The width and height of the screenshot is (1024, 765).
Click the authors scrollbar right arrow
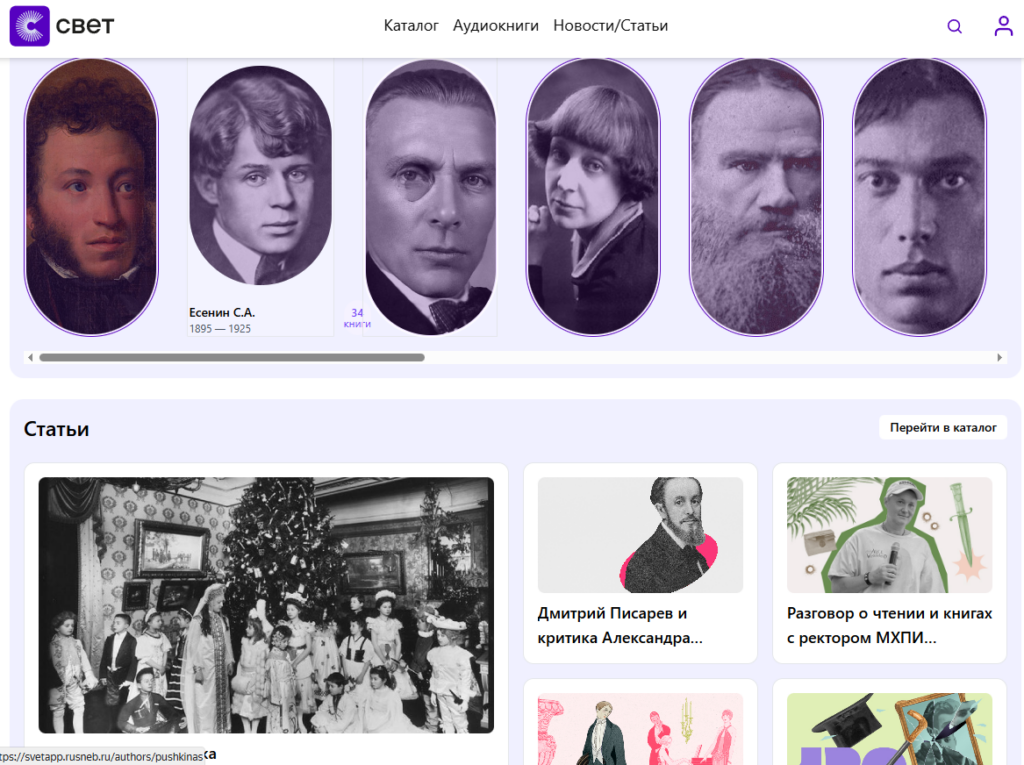point(999,357)
